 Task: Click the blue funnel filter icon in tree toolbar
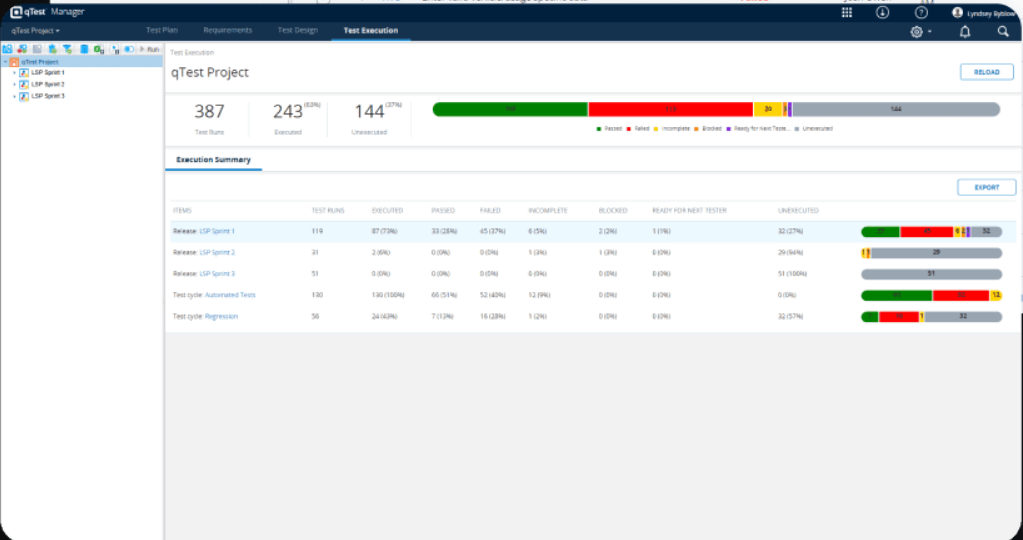(x=67, y=49)
